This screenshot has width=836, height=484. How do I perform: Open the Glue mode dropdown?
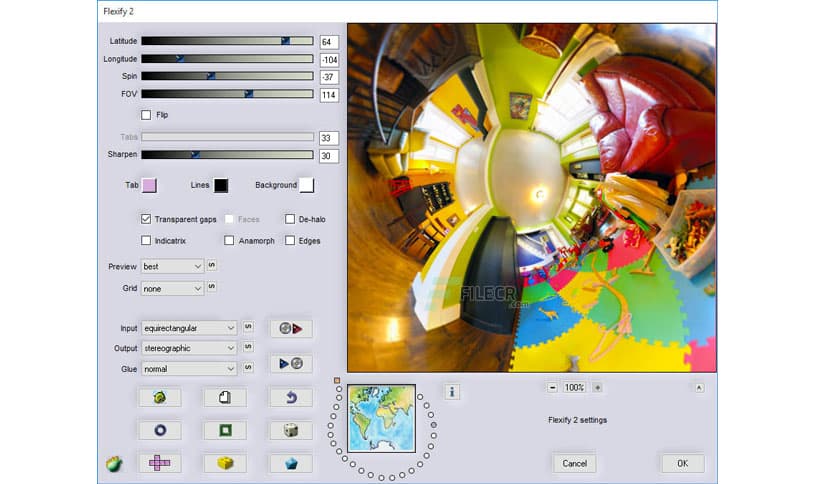pos(189,369)
